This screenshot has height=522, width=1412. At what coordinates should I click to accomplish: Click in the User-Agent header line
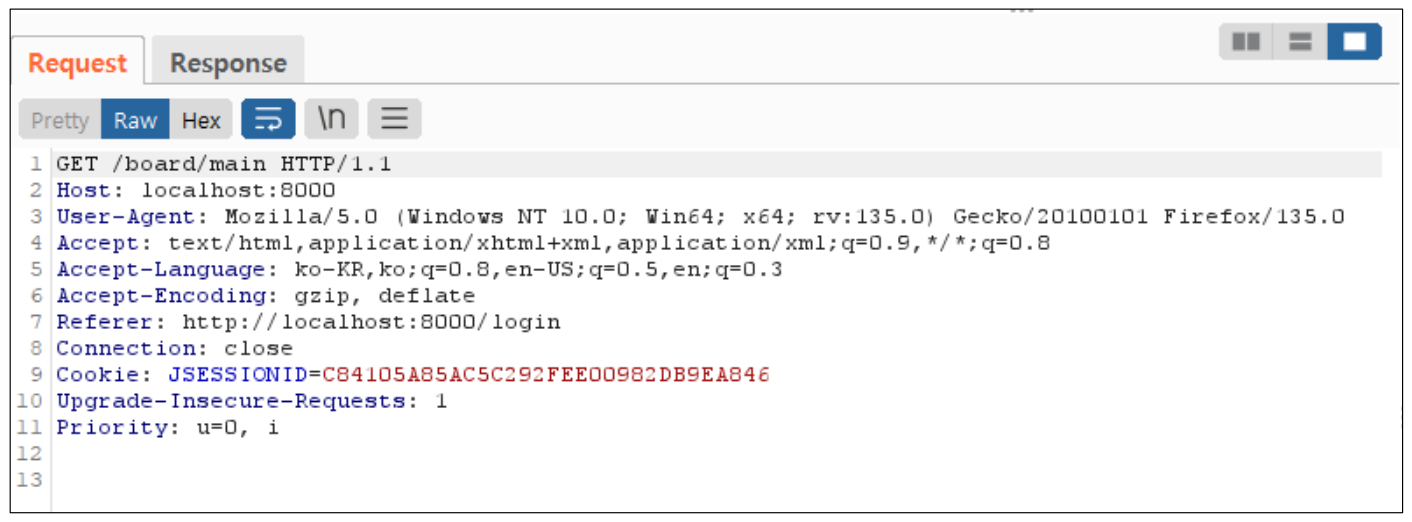tap(700, 216)
